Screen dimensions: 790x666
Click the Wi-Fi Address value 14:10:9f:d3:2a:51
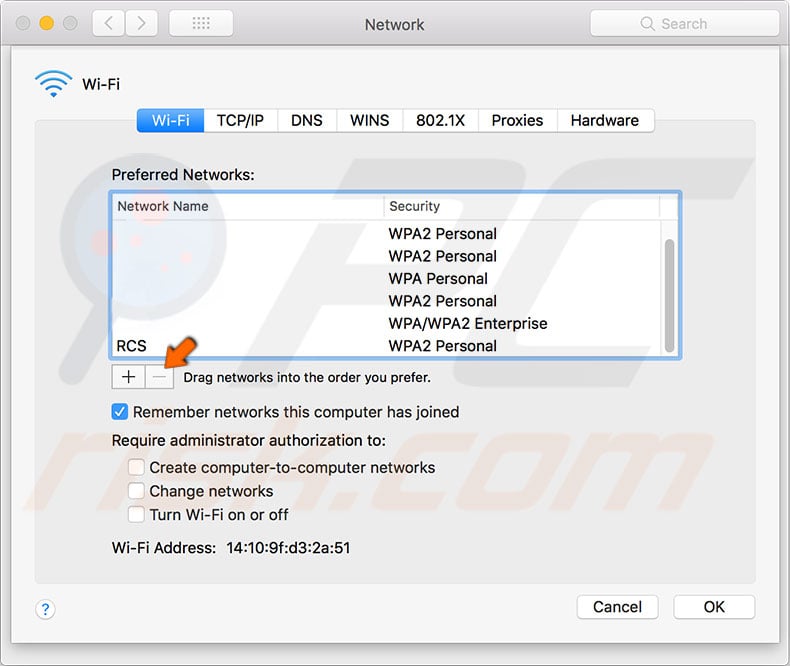pos(288,548)
